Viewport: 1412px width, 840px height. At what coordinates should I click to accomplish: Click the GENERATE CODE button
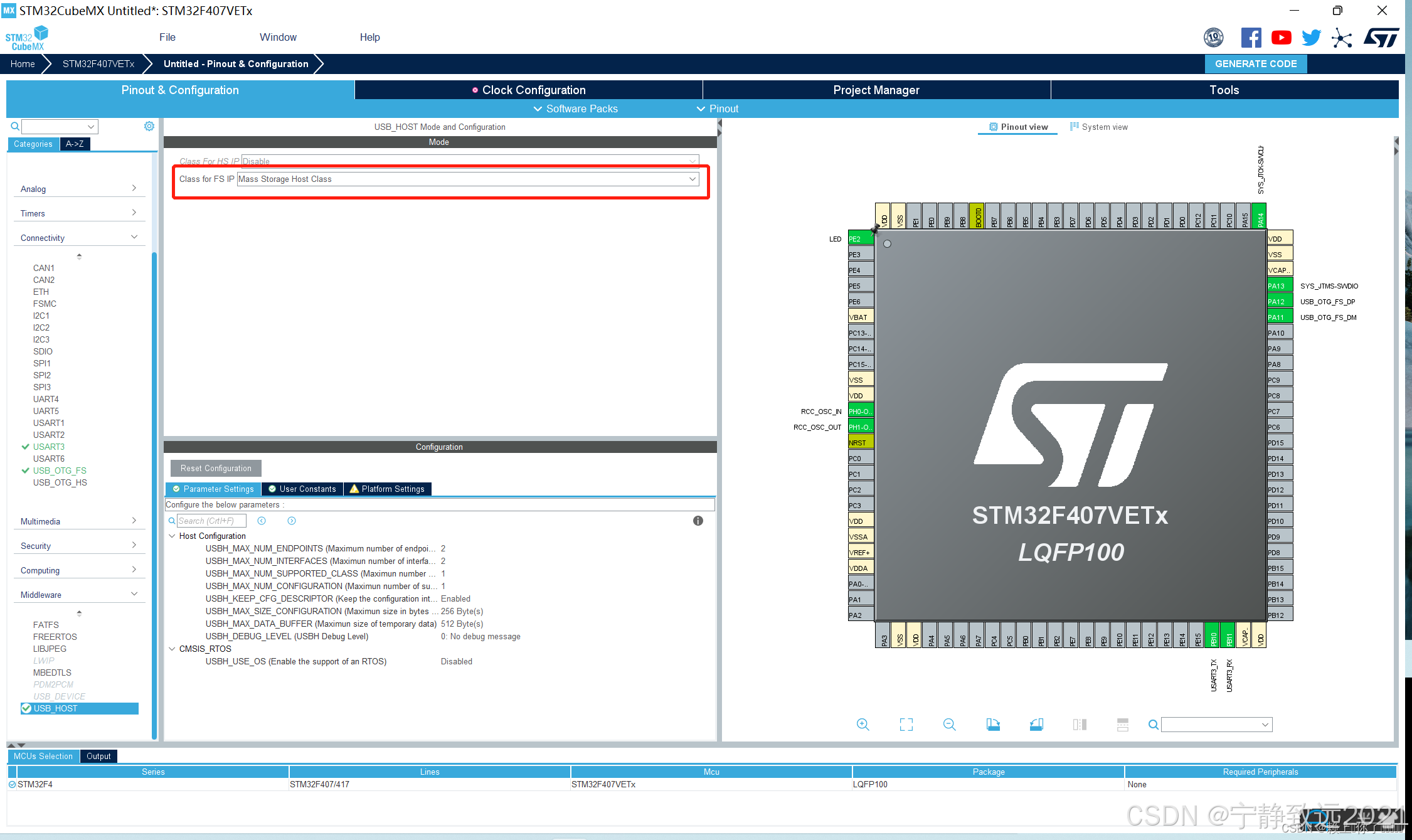click(1256, 63)
